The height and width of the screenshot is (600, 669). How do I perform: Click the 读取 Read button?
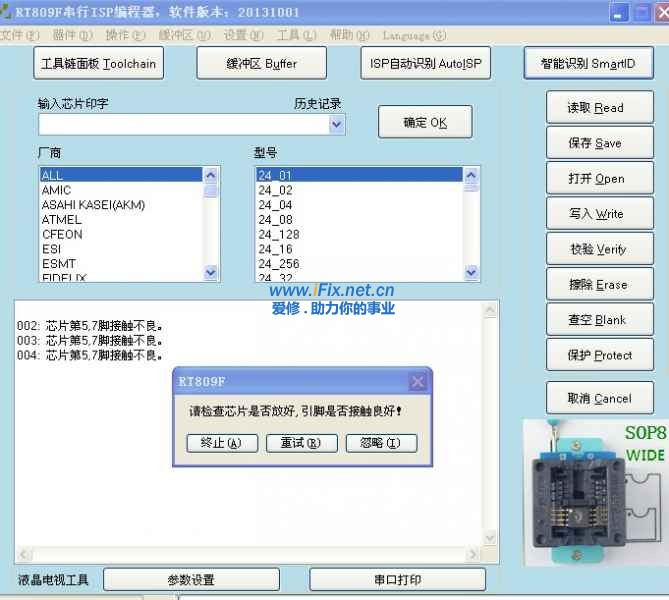coord(600,108)
